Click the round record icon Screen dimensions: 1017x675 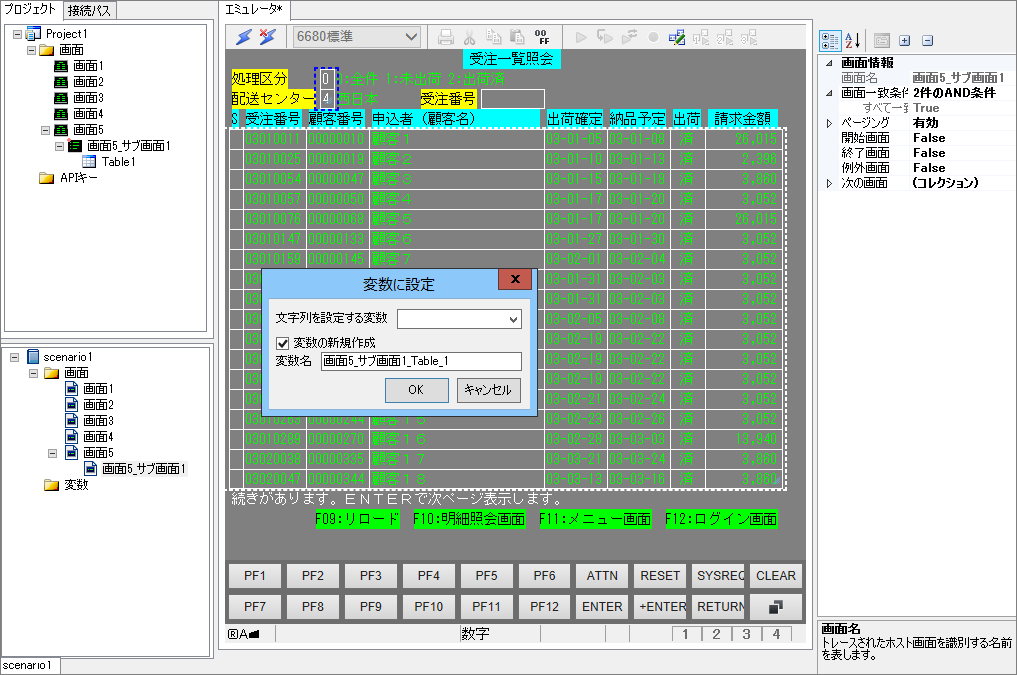pyautogui.click(x=653, y=38)
